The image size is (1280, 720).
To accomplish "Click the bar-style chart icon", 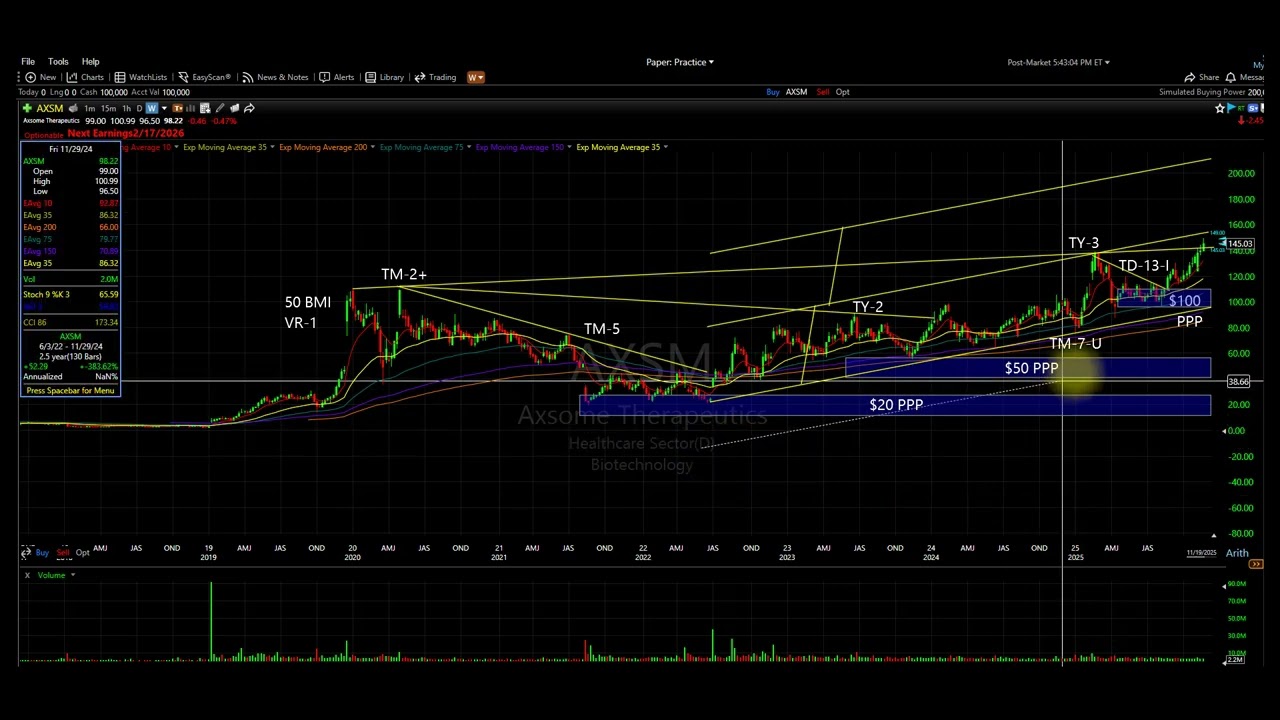I will (190, 108).
